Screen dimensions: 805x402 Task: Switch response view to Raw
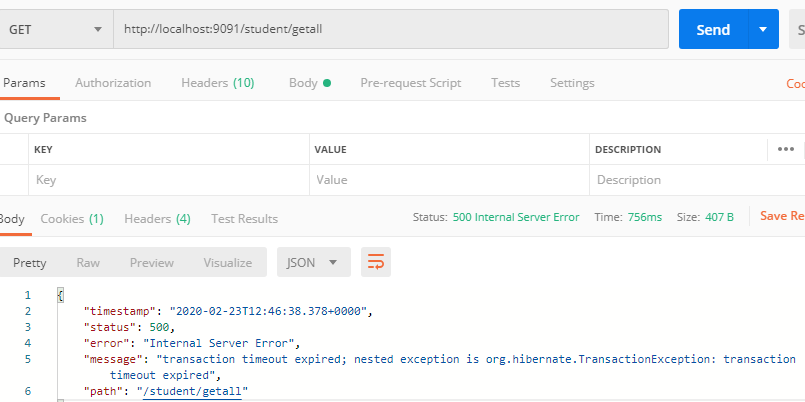pyautogui.click(x=88, y=262)
